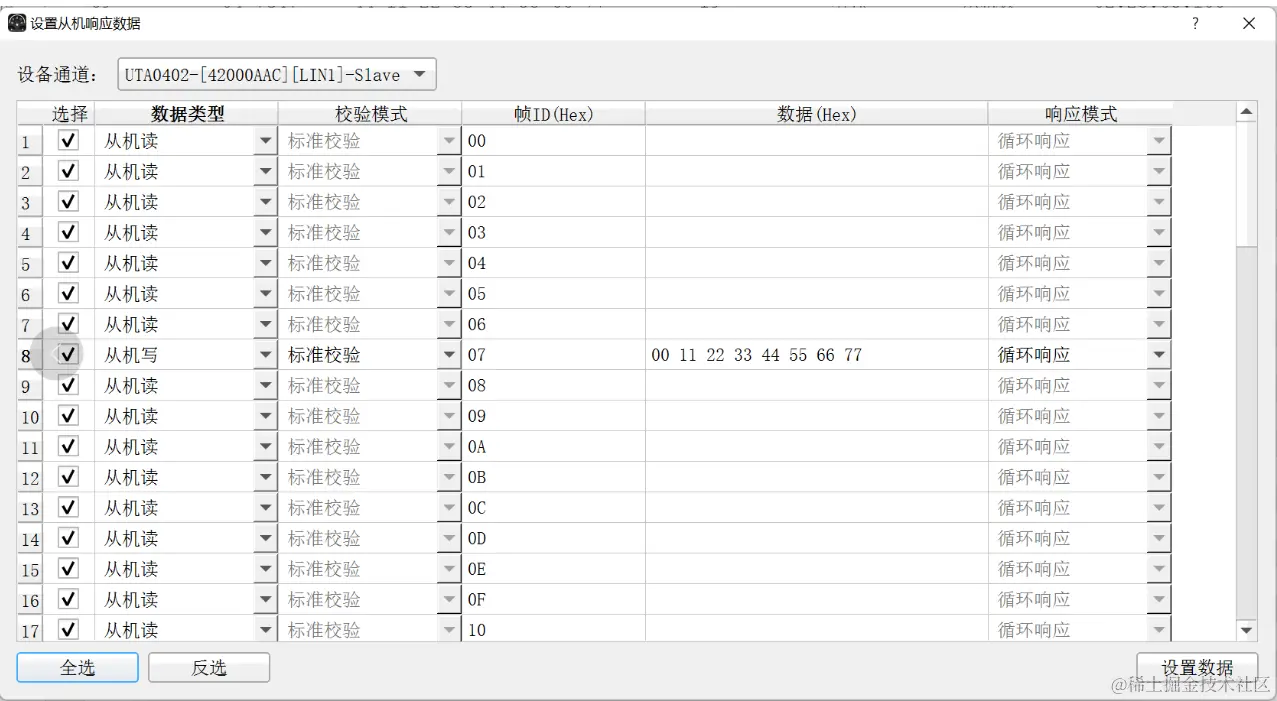The height and width of the screenshot is (701, 1277).
Task: Toggle the checkbox for frame ID 0B
Action: pos(69,477)
